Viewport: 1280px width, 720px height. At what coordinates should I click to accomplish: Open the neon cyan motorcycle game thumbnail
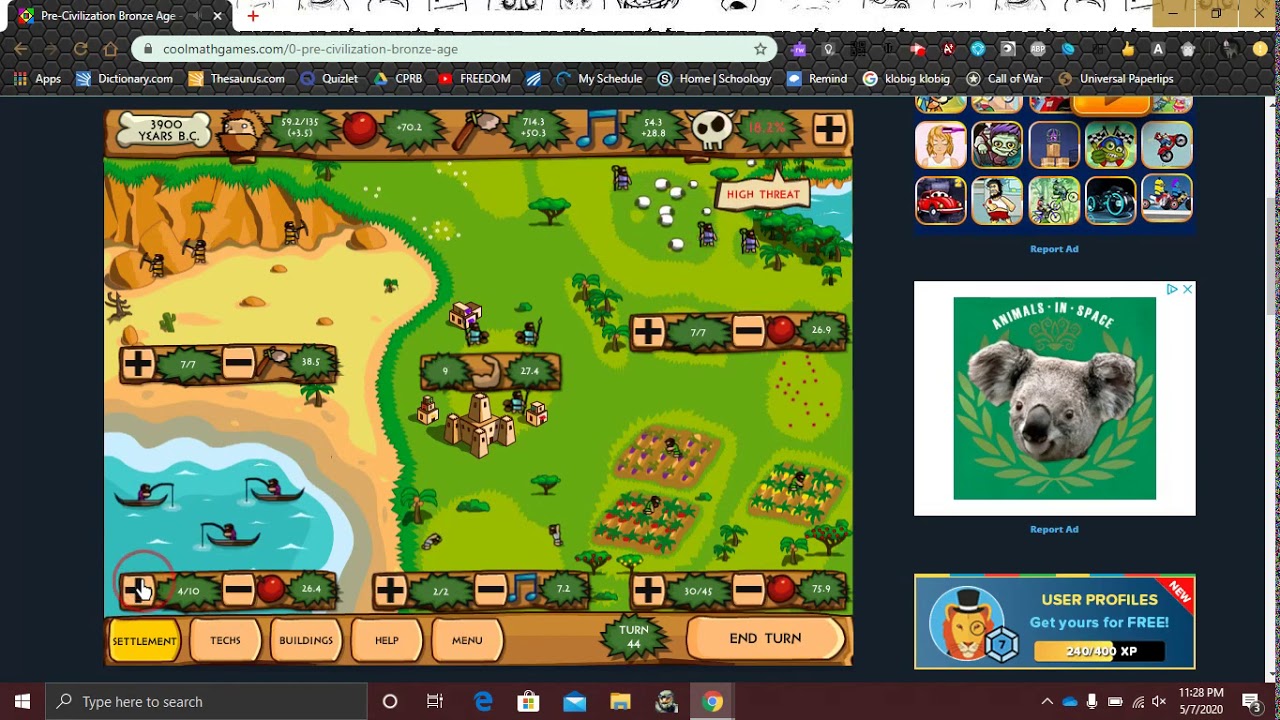pyautogui.click(x=1111, y=200)
